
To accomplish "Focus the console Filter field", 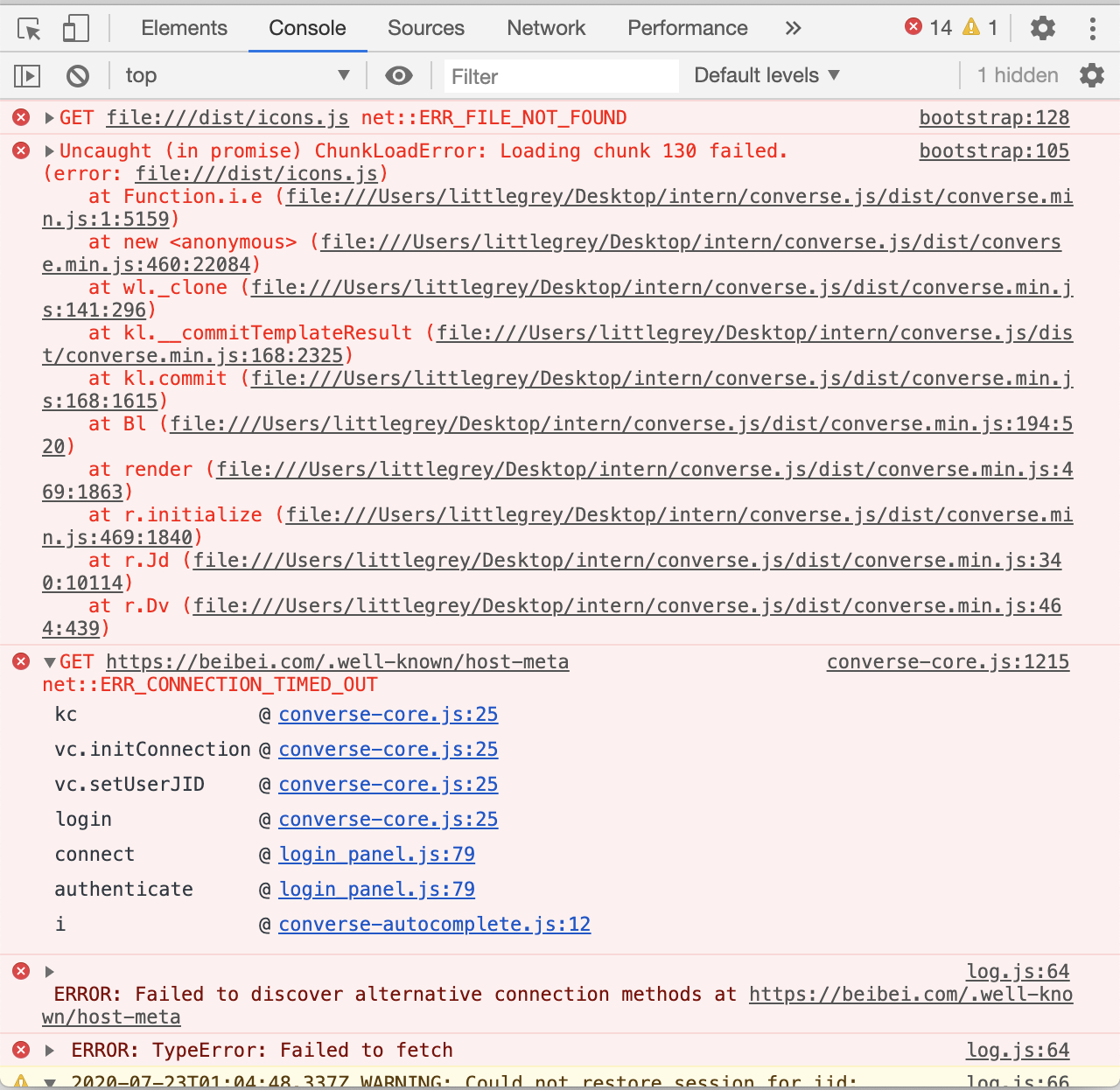I will [x=561, y=76].
